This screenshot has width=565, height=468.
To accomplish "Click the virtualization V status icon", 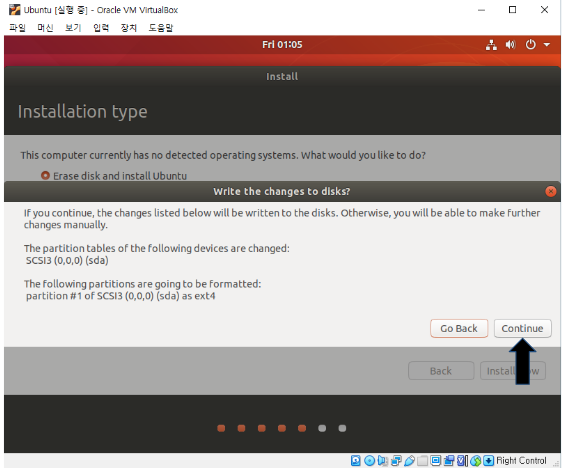I will click(x=462, y=460).
